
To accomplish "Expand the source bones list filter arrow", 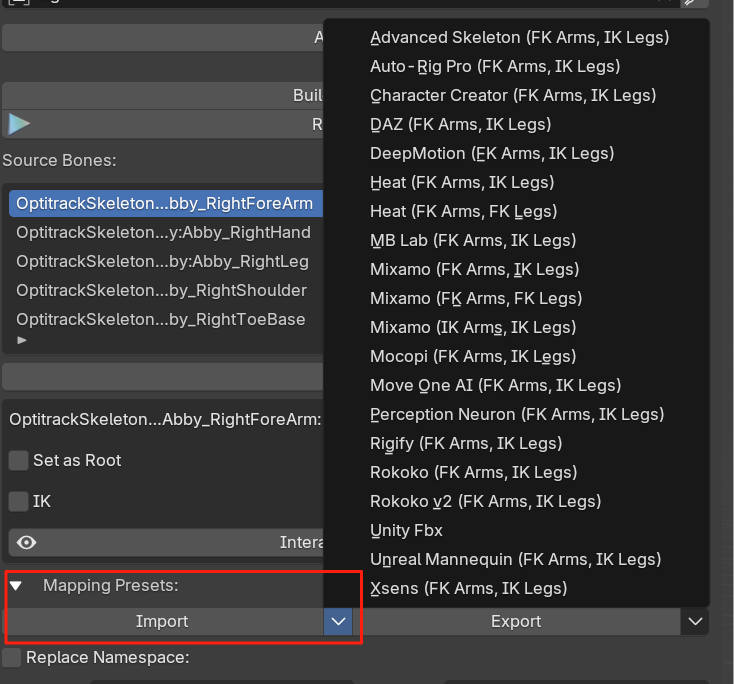I will click(x=22, y=340).
